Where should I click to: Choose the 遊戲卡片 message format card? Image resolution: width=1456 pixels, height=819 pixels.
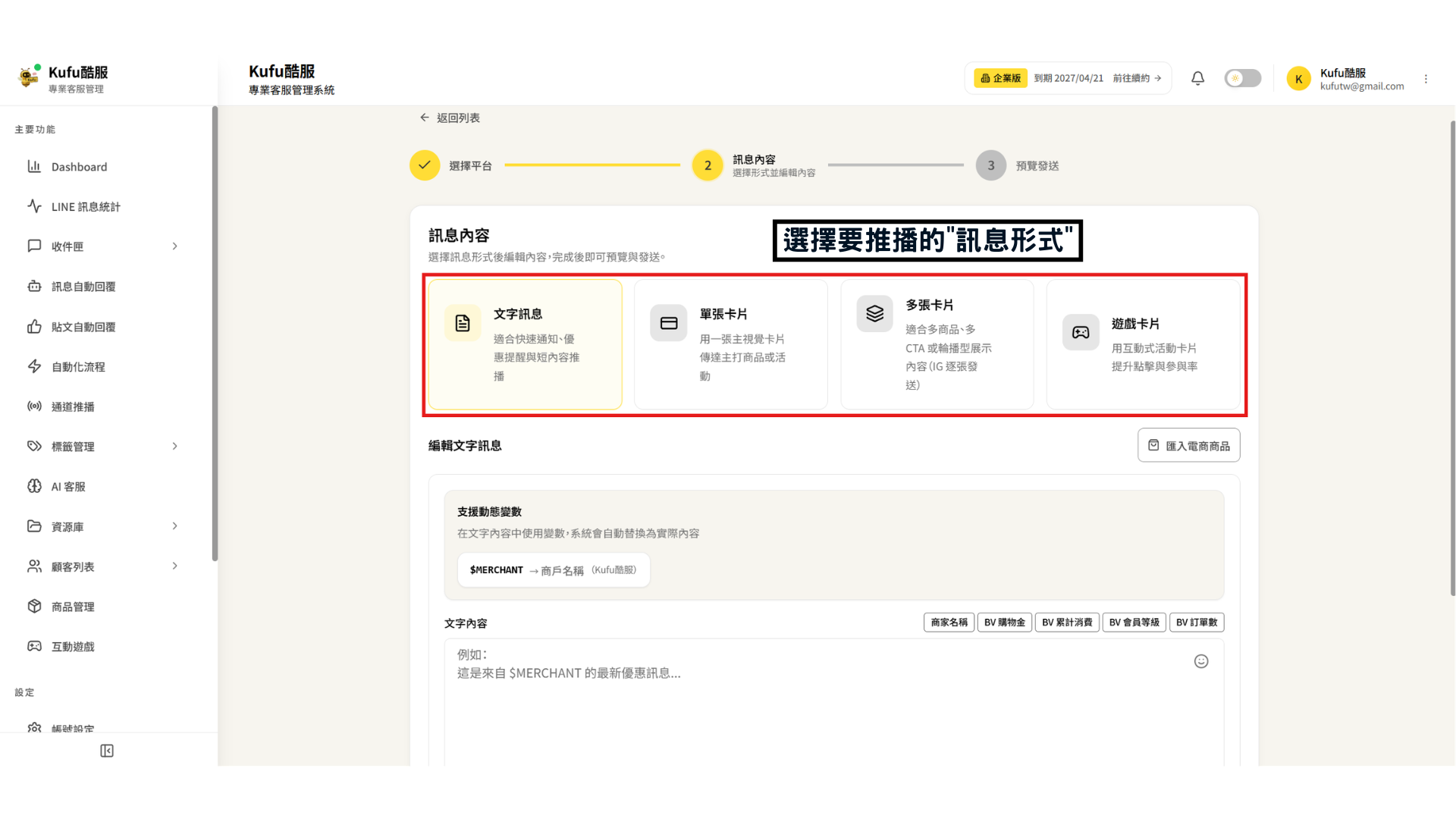[1144, 344]
